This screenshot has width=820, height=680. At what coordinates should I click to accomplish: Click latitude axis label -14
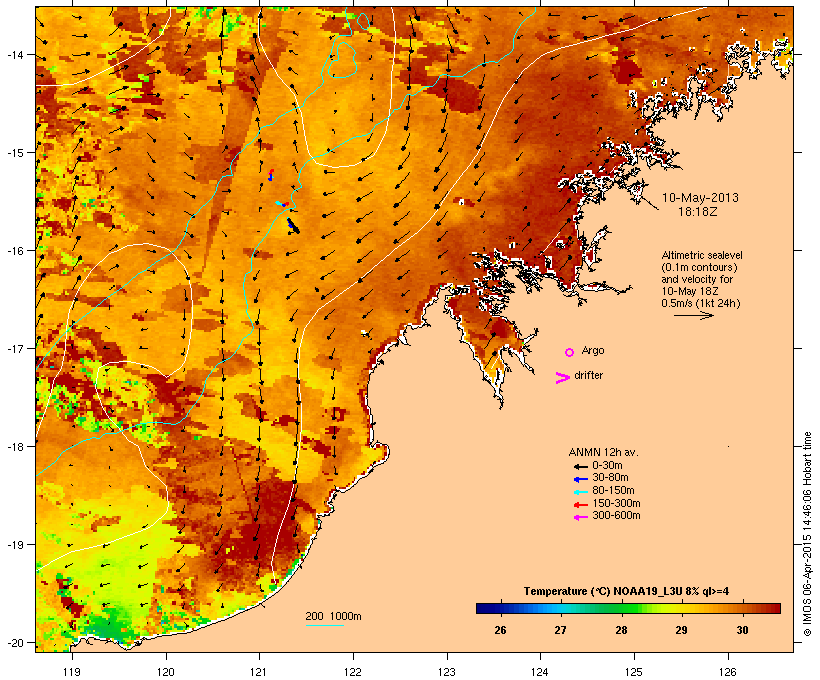[x=14, y=54]
